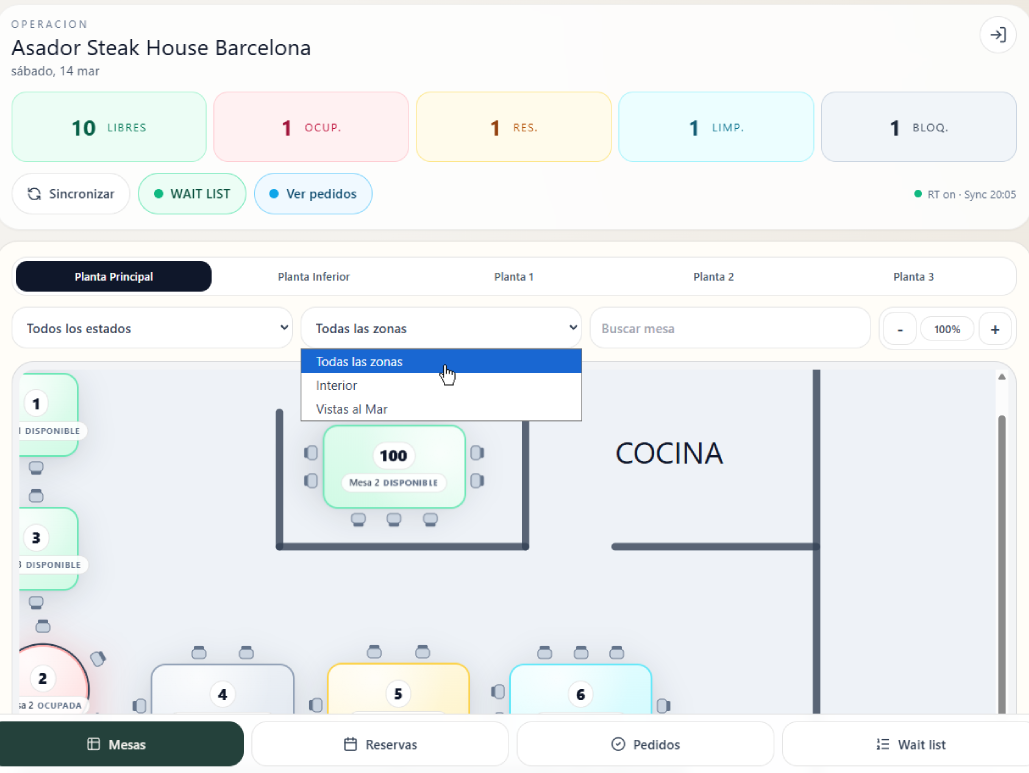Click the Buscar mesa search field
The height and width of the screenshot is (773, 1029).
click(x=729, y=328)
